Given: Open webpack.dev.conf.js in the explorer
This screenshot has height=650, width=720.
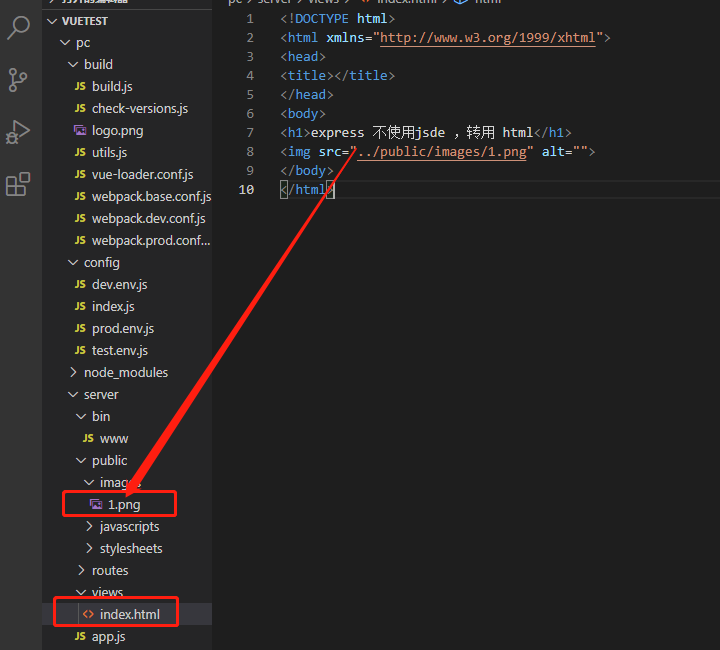Looking at the screenshot, I should [148, 218].
